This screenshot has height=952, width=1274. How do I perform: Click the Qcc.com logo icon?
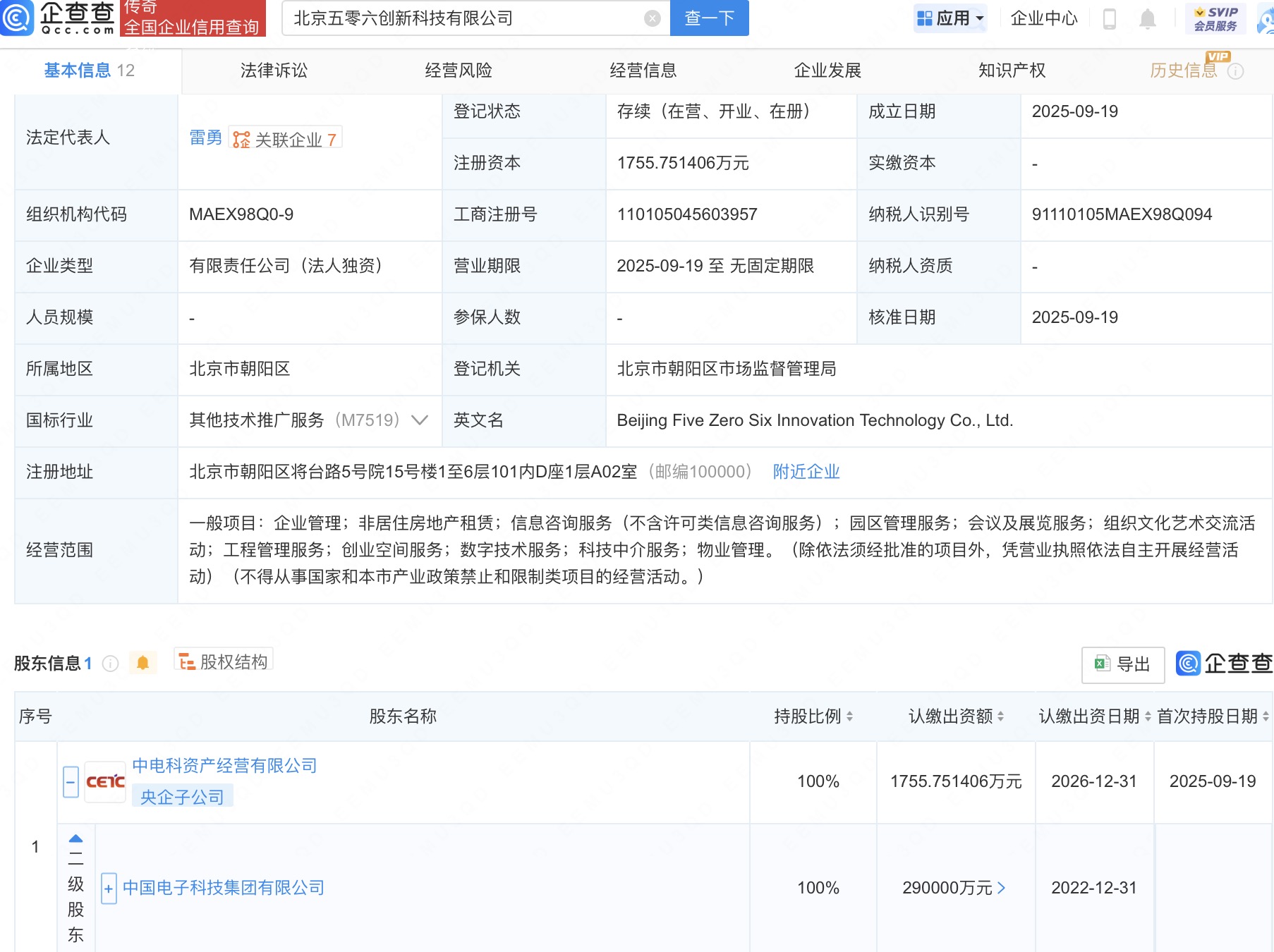tap(17, 18)
